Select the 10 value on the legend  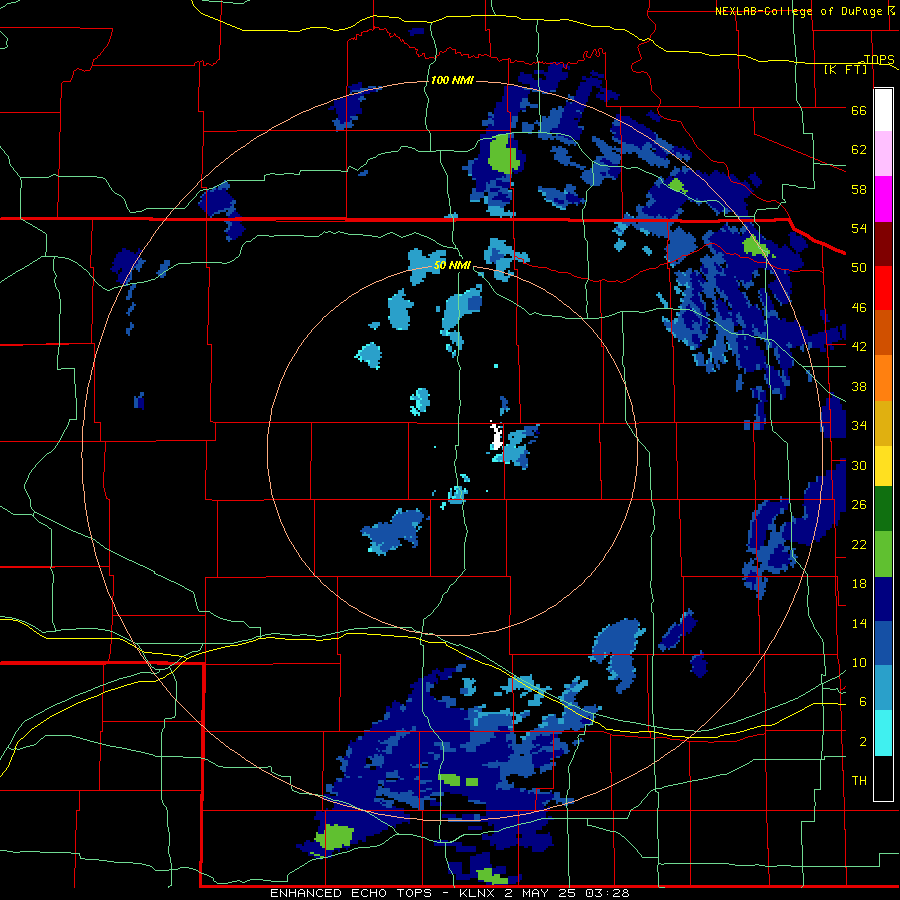pos(859,662)
